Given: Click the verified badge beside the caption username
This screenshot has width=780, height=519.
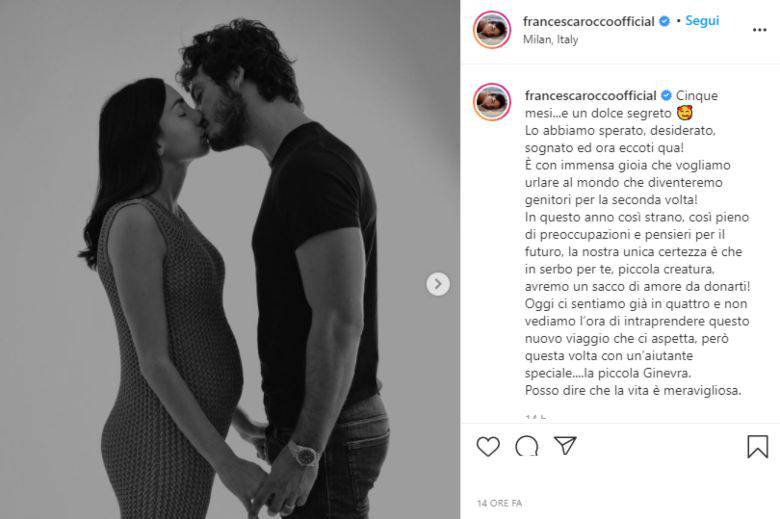Looking at the screenshot, I should point(666,96).
